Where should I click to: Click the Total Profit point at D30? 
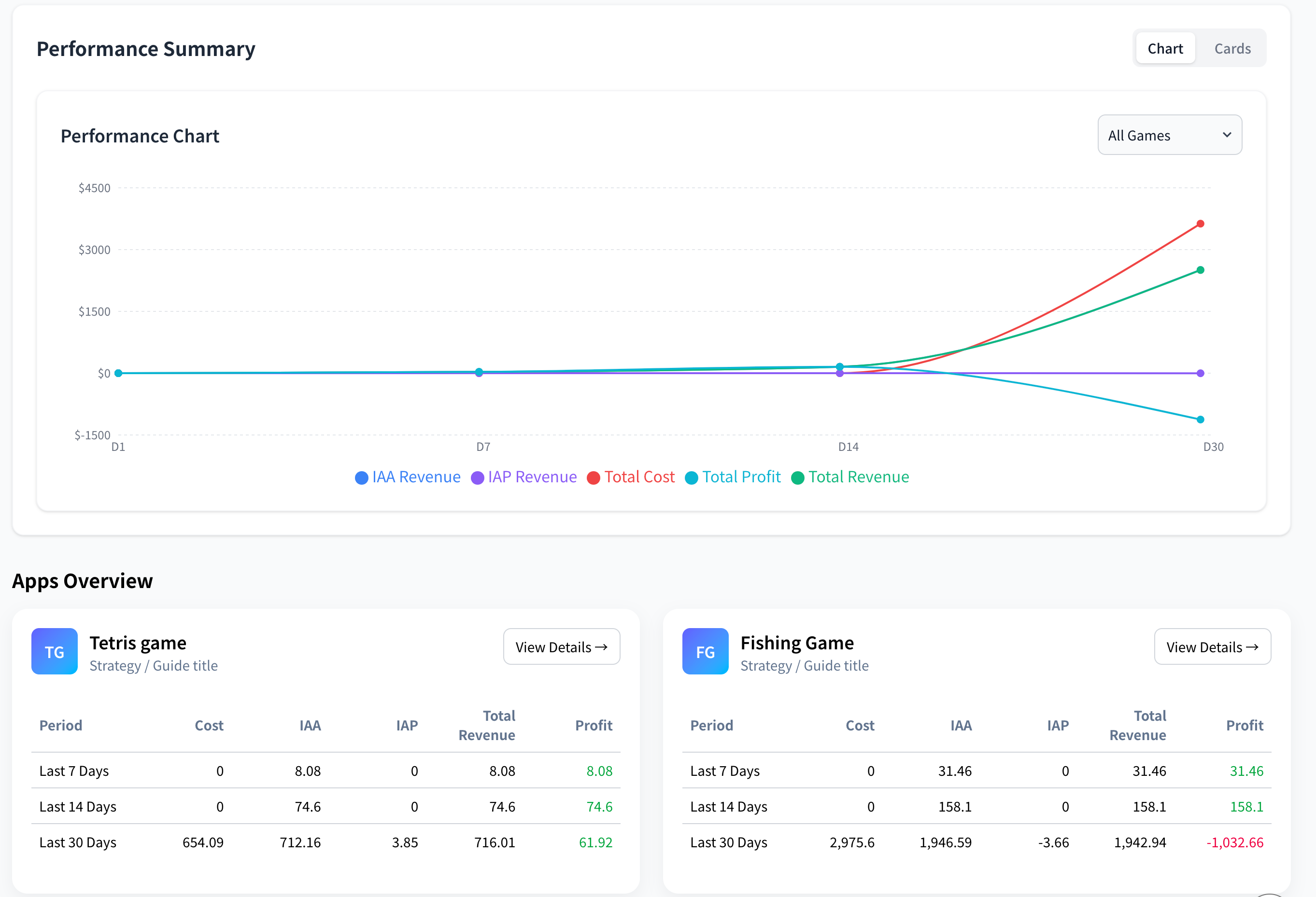point(1200,420)
